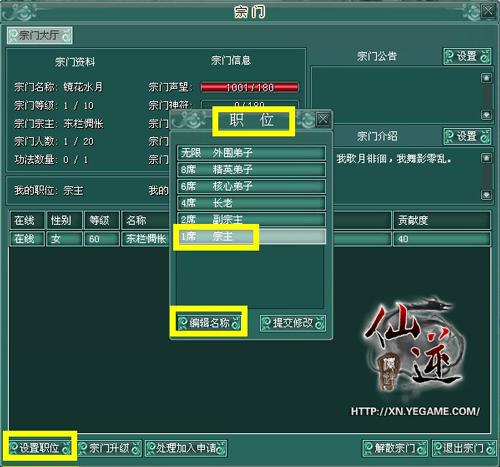Sort members by 贡献度 column header
Image resolution: width=500 pixels, height=467 pixels.
(442, 220)
